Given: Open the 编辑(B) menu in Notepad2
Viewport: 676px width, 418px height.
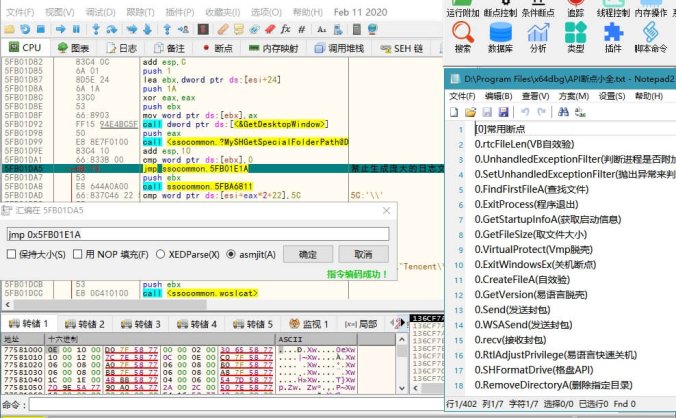Looking at the screenshot, I should pyautogui.click(x=498, y=96).
